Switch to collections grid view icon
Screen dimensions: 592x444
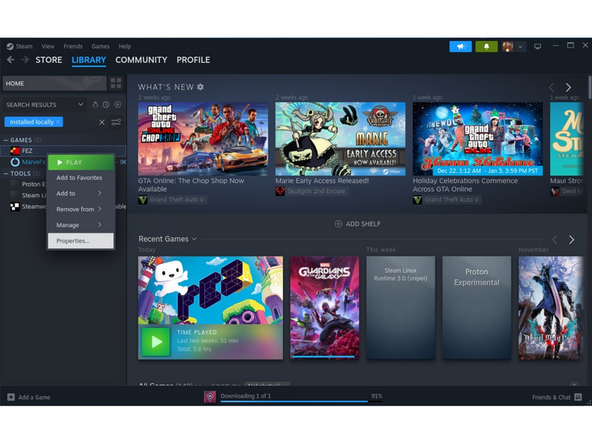point(116,83)
